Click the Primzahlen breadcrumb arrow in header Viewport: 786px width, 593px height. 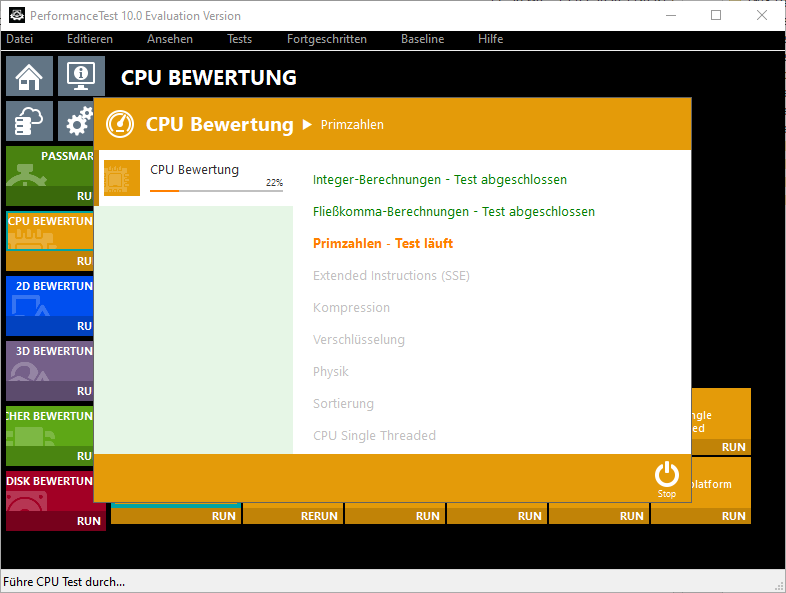click(307, 124)
